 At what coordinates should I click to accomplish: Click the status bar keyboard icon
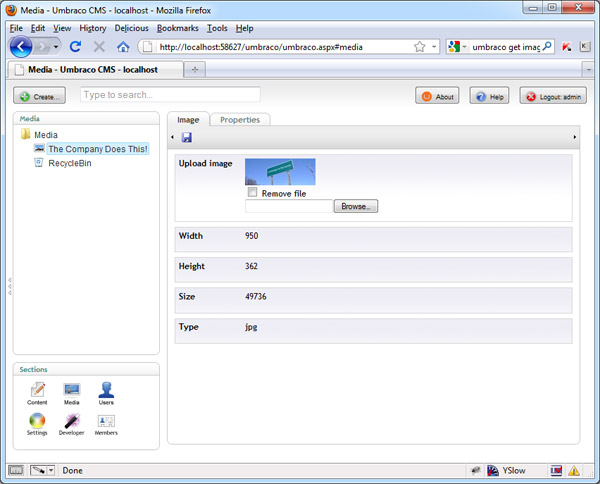[16, 470]
